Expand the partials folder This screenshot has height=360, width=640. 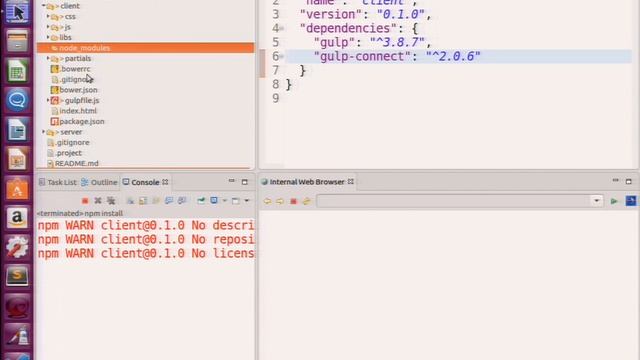pos(48,58)
